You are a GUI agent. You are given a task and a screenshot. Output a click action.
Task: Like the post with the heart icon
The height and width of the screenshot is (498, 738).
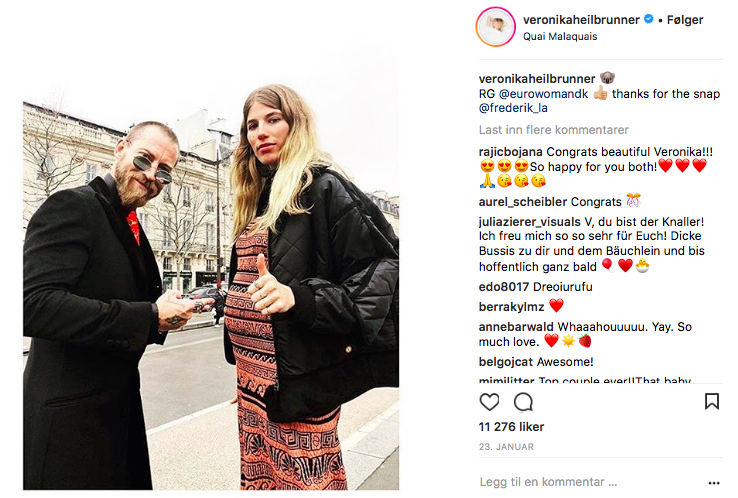[x=489, y=402]
